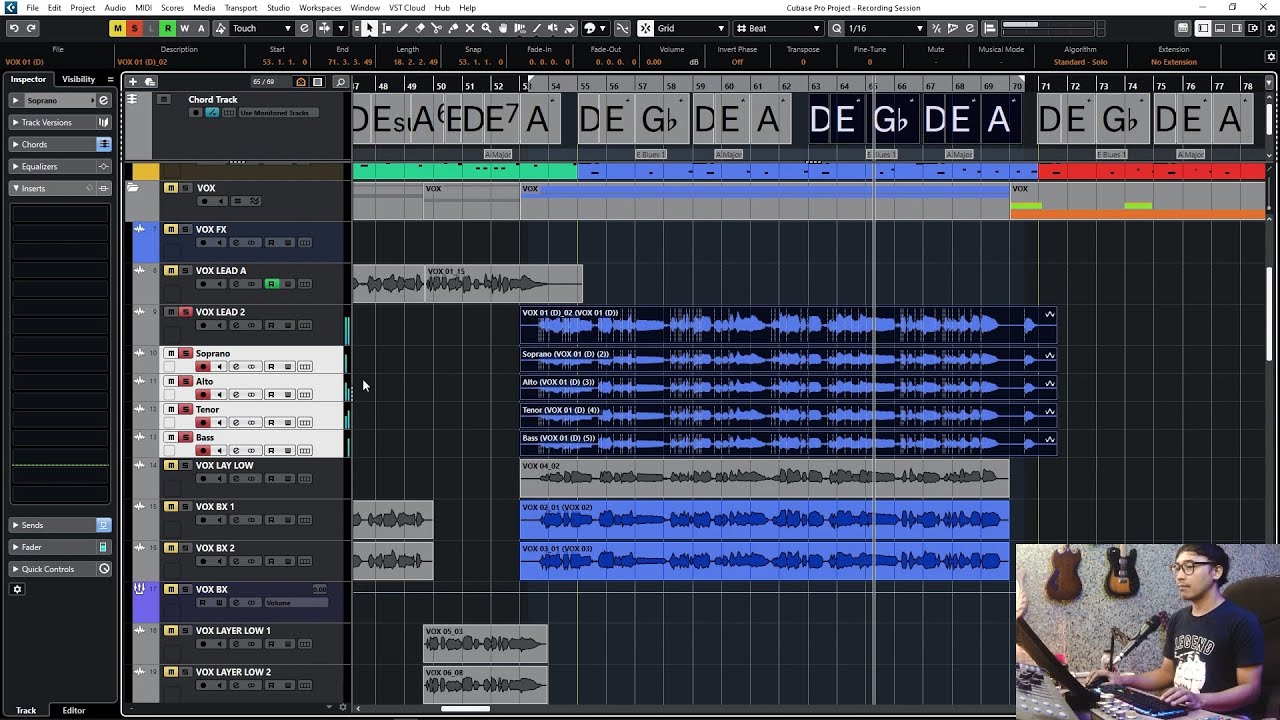Switch to the Visibility tab
Screen dimensions: 1280x720
tap(78, 79)
